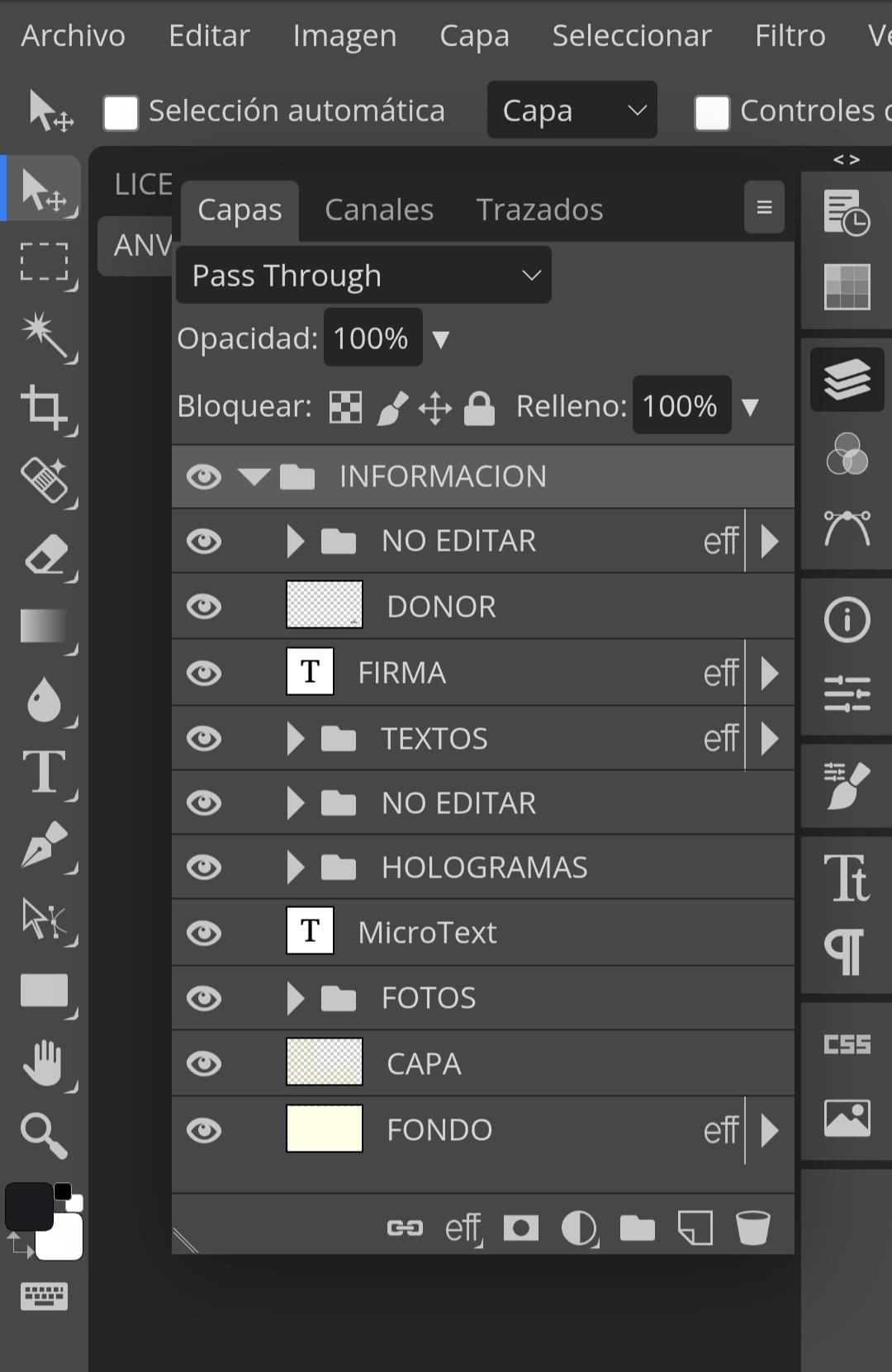Select the Blur droplet tool

pyautogui.click(x=45, y=699)
